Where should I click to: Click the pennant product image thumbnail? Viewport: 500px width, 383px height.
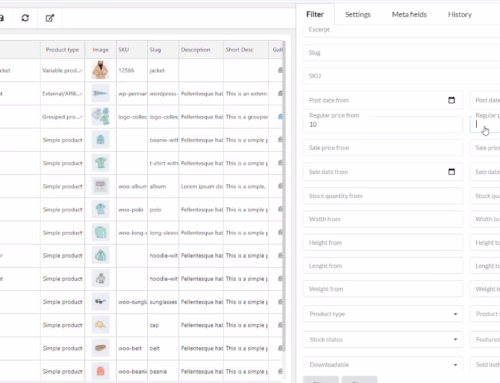(x=100, y=93)
